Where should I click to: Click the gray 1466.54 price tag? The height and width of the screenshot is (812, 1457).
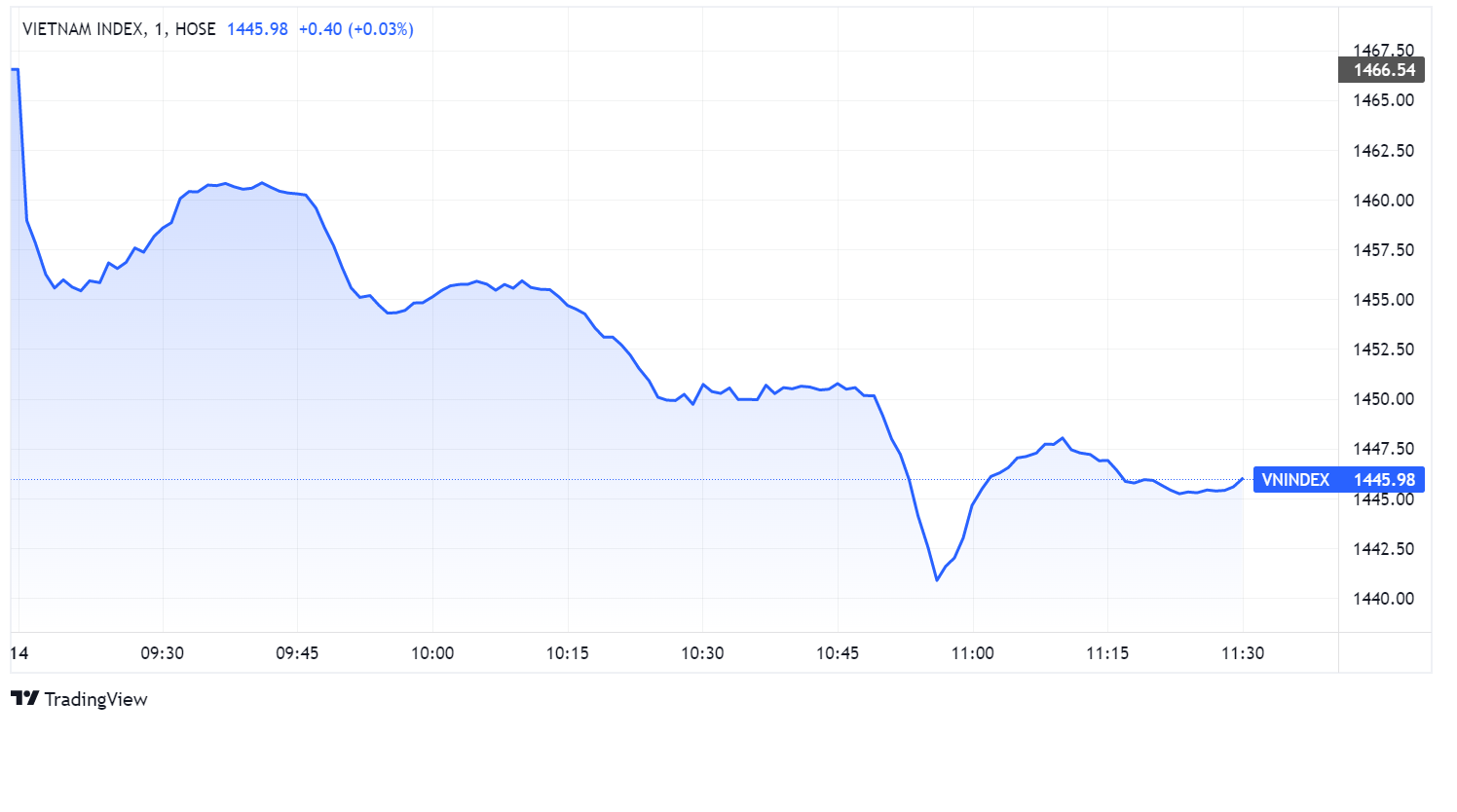pyautogui.click(x=1383, y=70)
